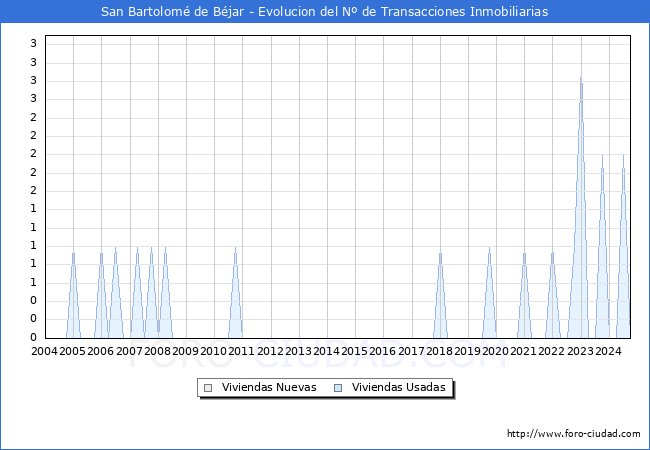Click the 2016 x-axis label
650x450 pixels.
(x=382, y=351)
